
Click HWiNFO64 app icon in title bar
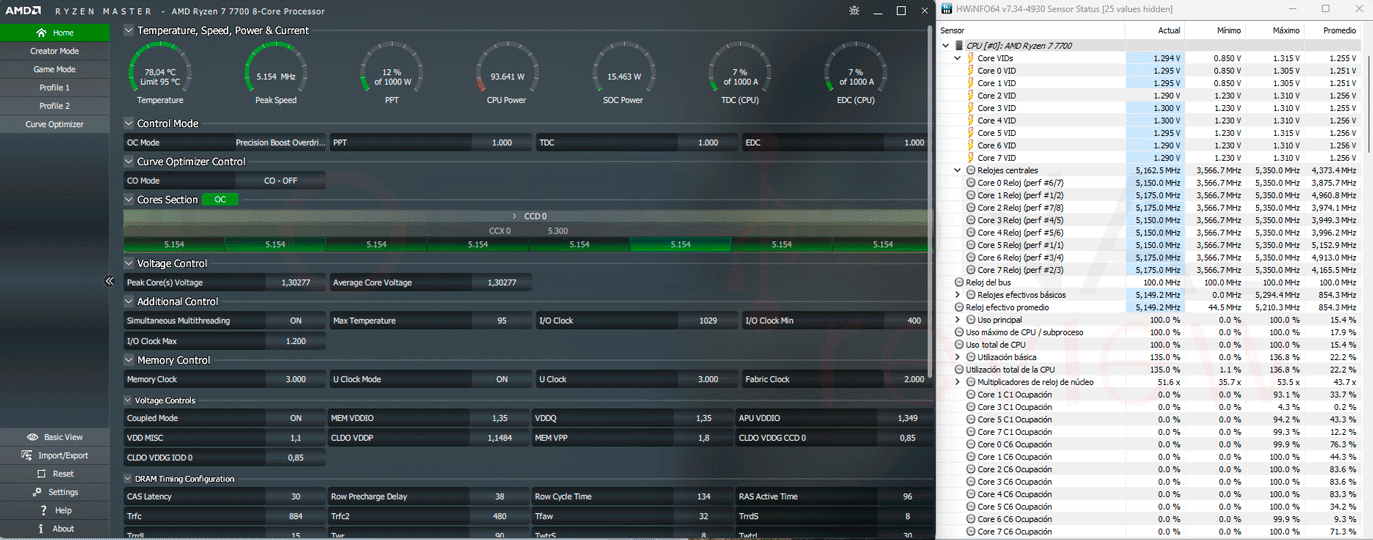click(948, 9)
